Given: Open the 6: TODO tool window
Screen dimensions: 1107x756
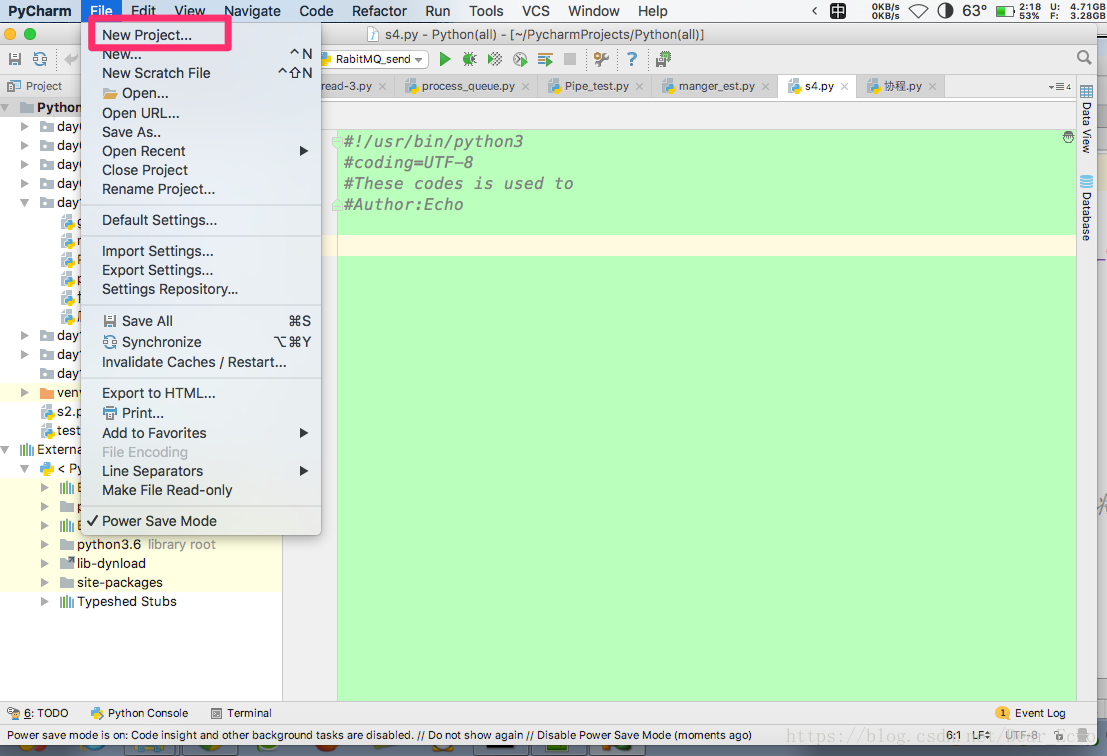Looking at the screenshot, I should [38, 713].
